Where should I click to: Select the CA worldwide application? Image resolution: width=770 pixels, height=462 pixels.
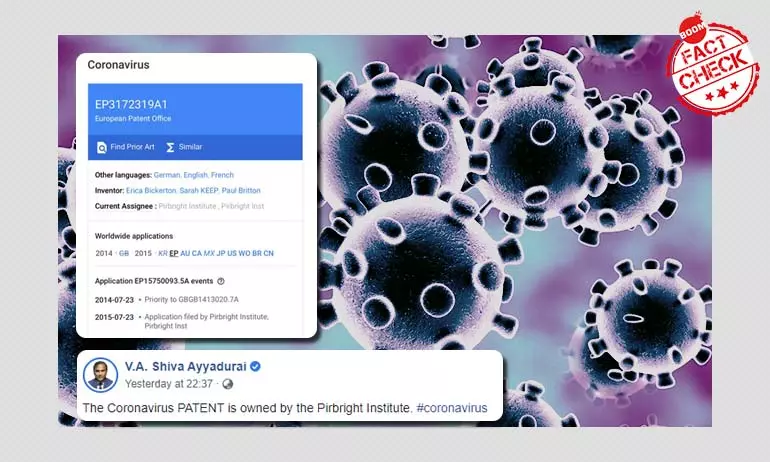pyautogui.click(x=197, y=253)
